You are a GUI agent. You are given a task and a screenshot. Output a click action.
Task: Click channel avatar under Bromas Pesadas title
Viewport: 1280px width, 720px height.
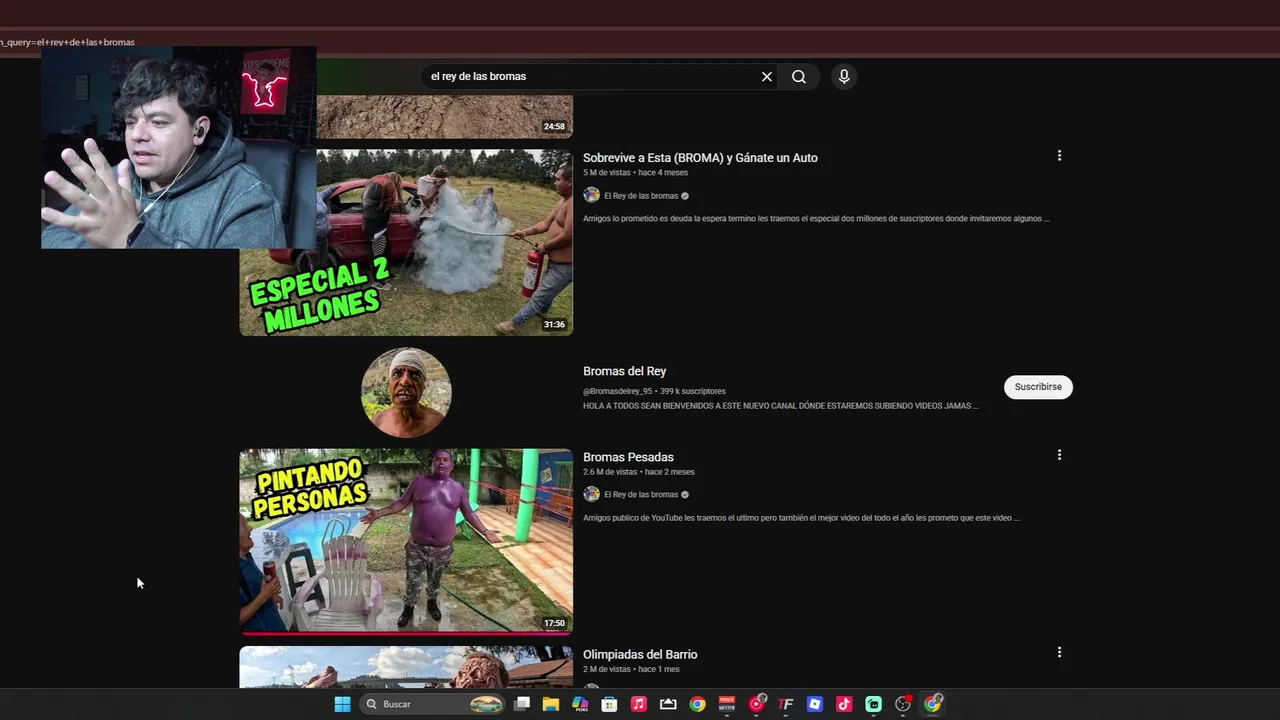[591, 494]
